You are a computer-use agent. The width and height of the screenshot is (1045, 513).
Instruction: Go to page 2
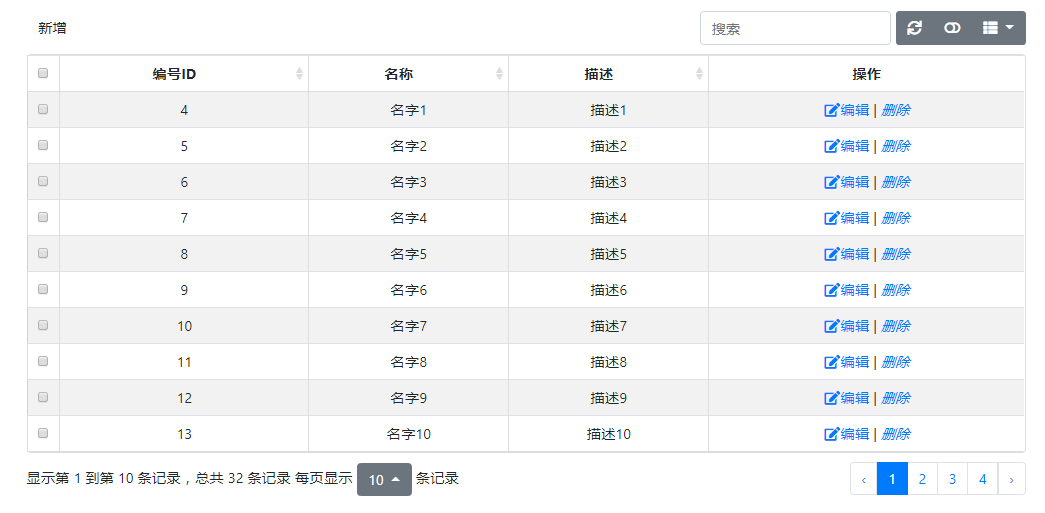[x=922, y=479]
